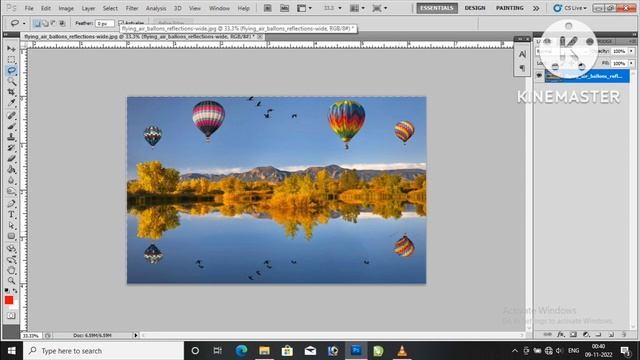Select the Dodge tool

11,191
